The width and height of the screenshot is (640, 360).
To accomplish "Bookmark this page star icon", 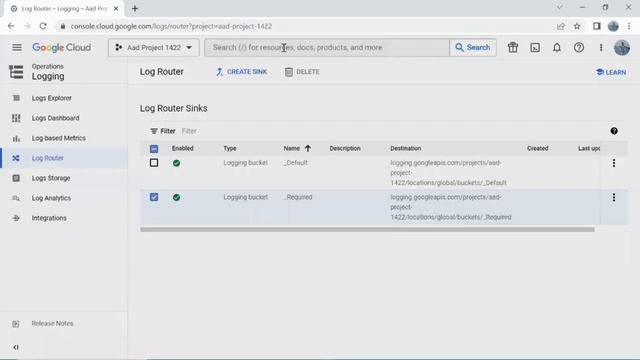I will coord(577,26).
